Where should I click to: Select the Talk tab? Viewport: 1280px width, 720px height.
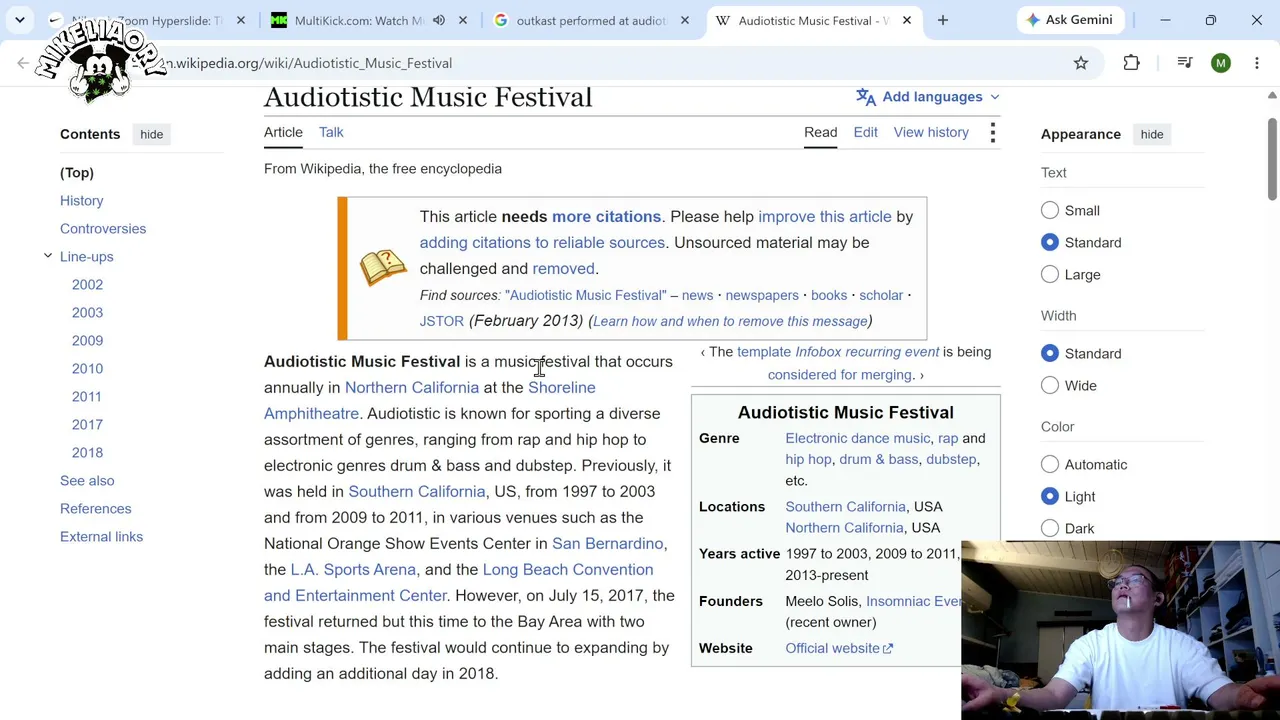point(331,132)
